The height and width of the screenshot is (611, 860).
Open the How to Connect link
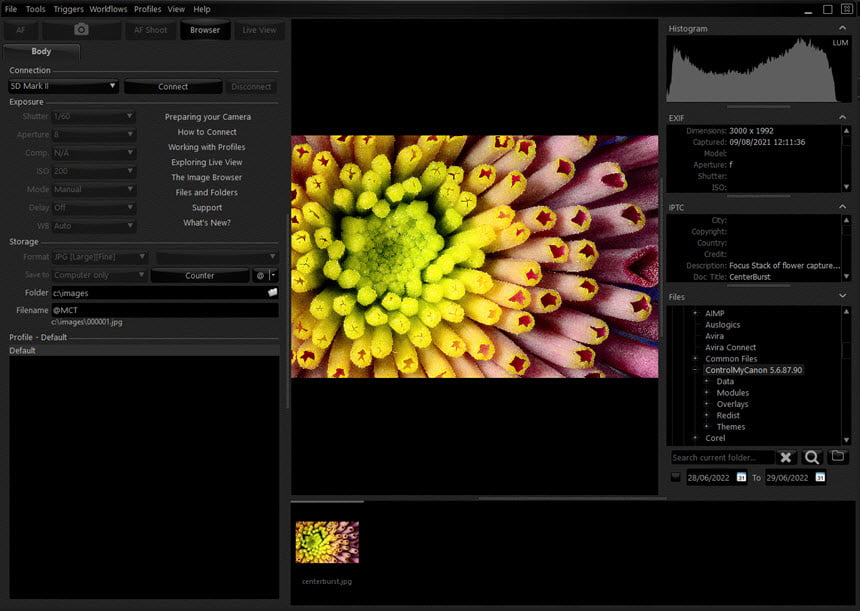(207, 132)
